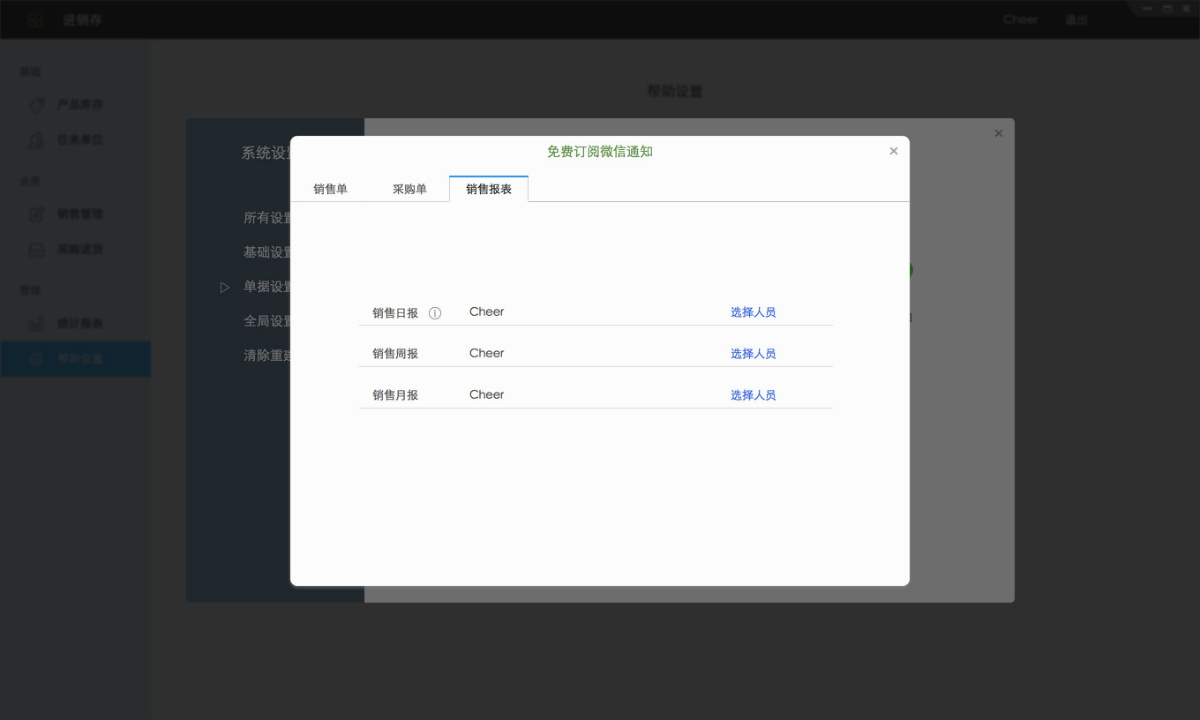The image size is (1200, 720).
Task: Switch to the 采购单 tab
Action: [x=410, y=188]
